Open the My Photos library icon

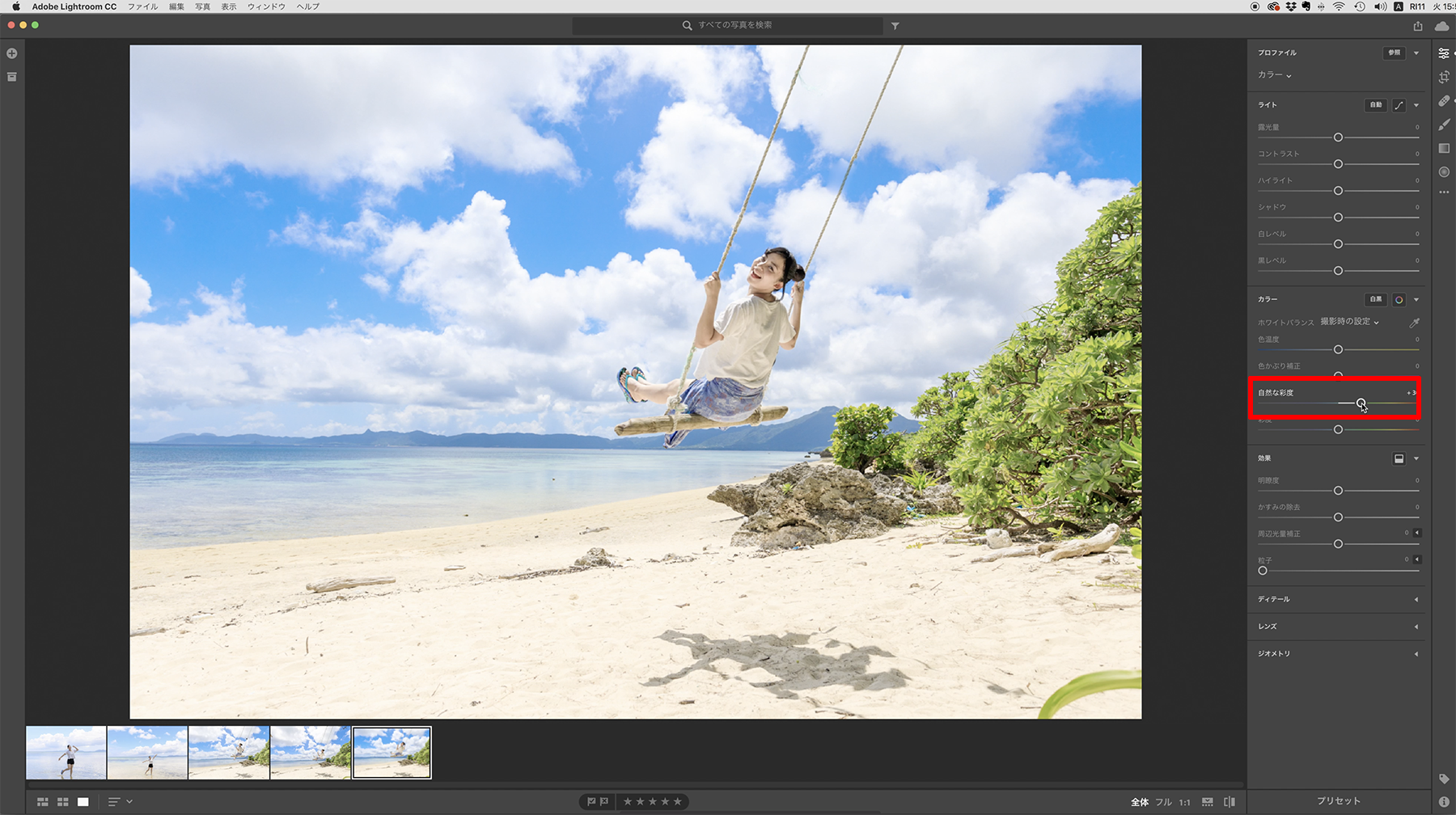click(x=12, y=77)
